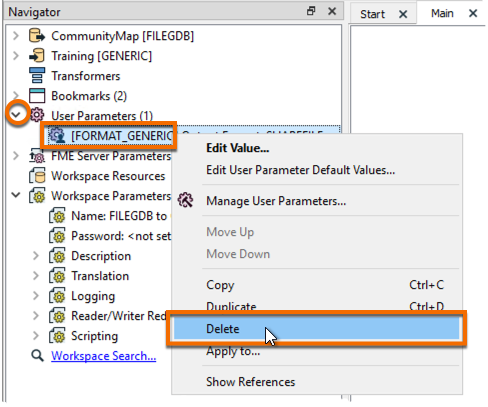This screenshot has width=488, height=407.
Task: Click the Scripting gear icon
Action: click(x=57, y=336)
